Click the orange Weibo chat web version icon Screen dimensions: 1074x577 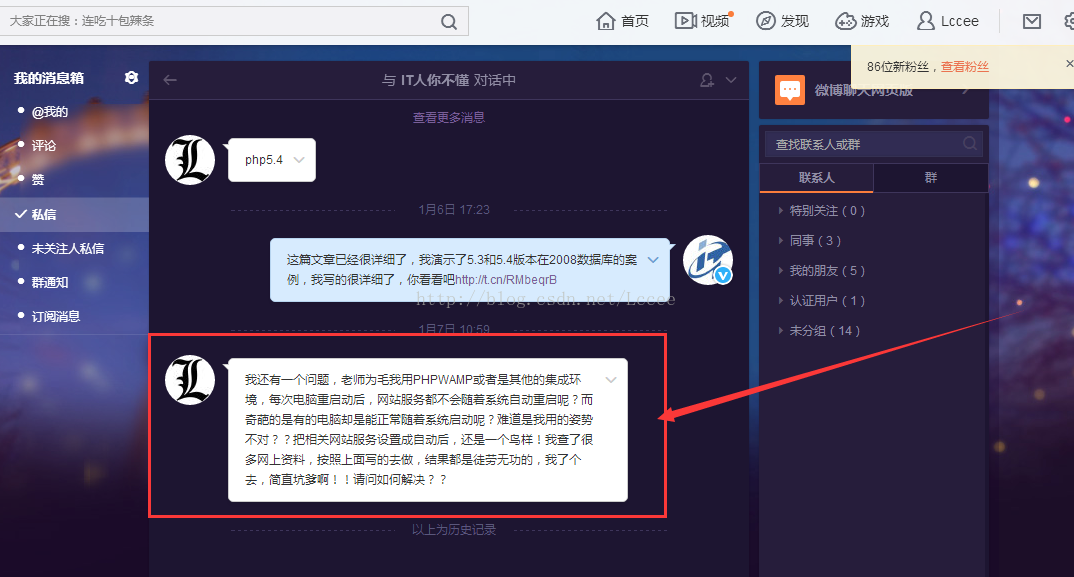click(x=790, y=90)
